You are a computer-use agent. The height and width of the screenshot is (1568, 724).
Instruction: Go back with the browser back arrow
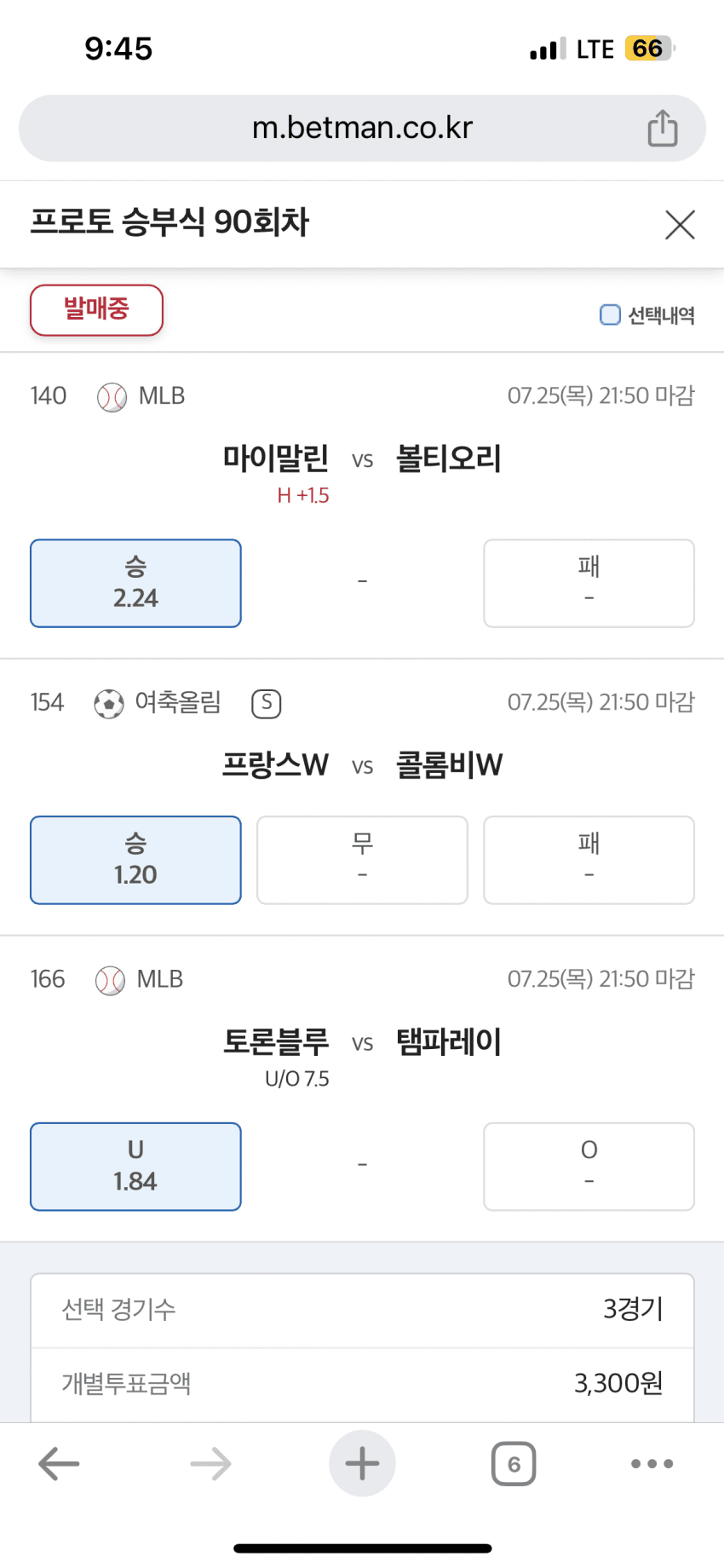point(59,1464)
